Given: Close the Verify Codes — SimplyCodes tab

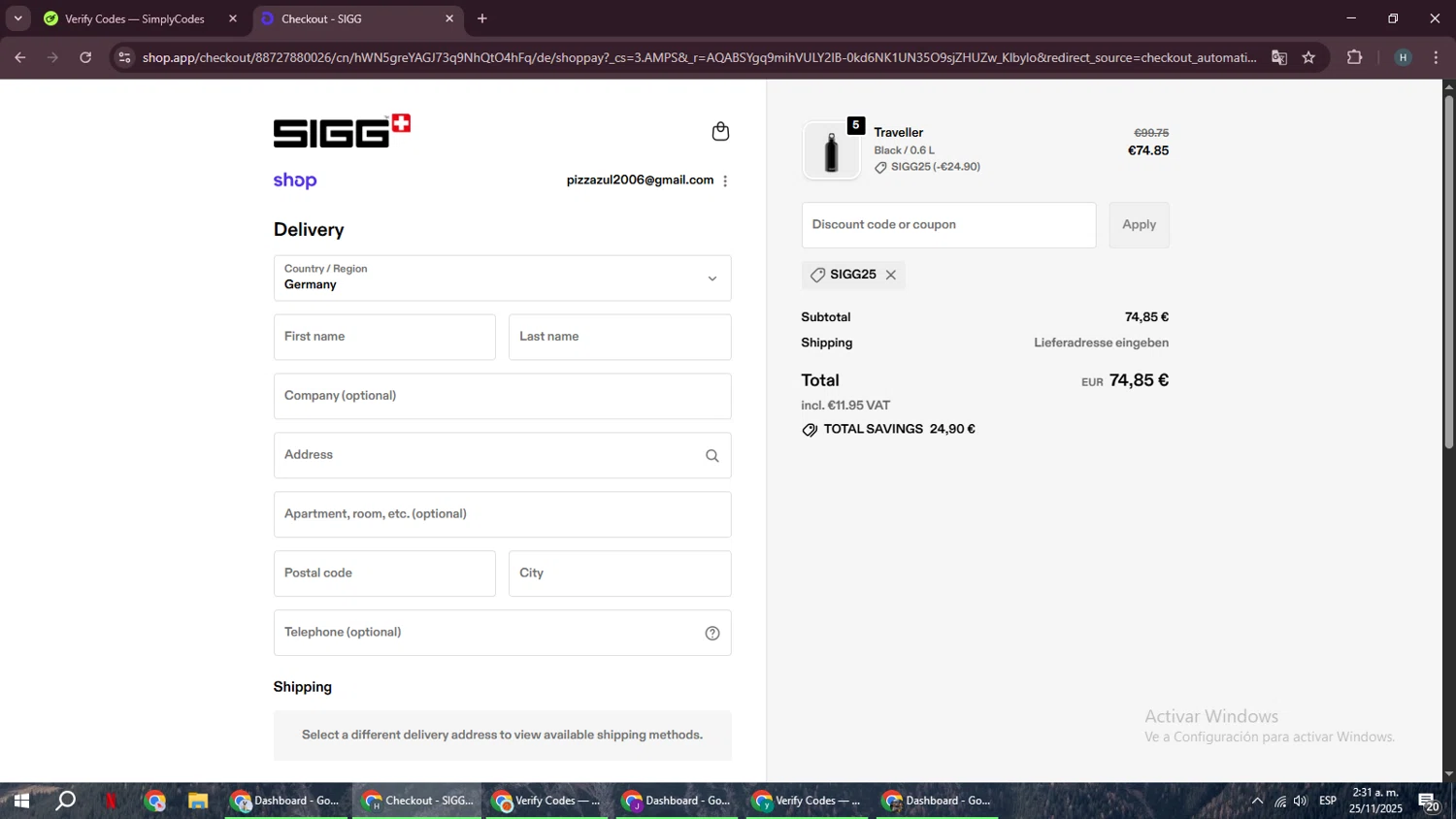Looking at the screenshot, I should tap(233, 18).
